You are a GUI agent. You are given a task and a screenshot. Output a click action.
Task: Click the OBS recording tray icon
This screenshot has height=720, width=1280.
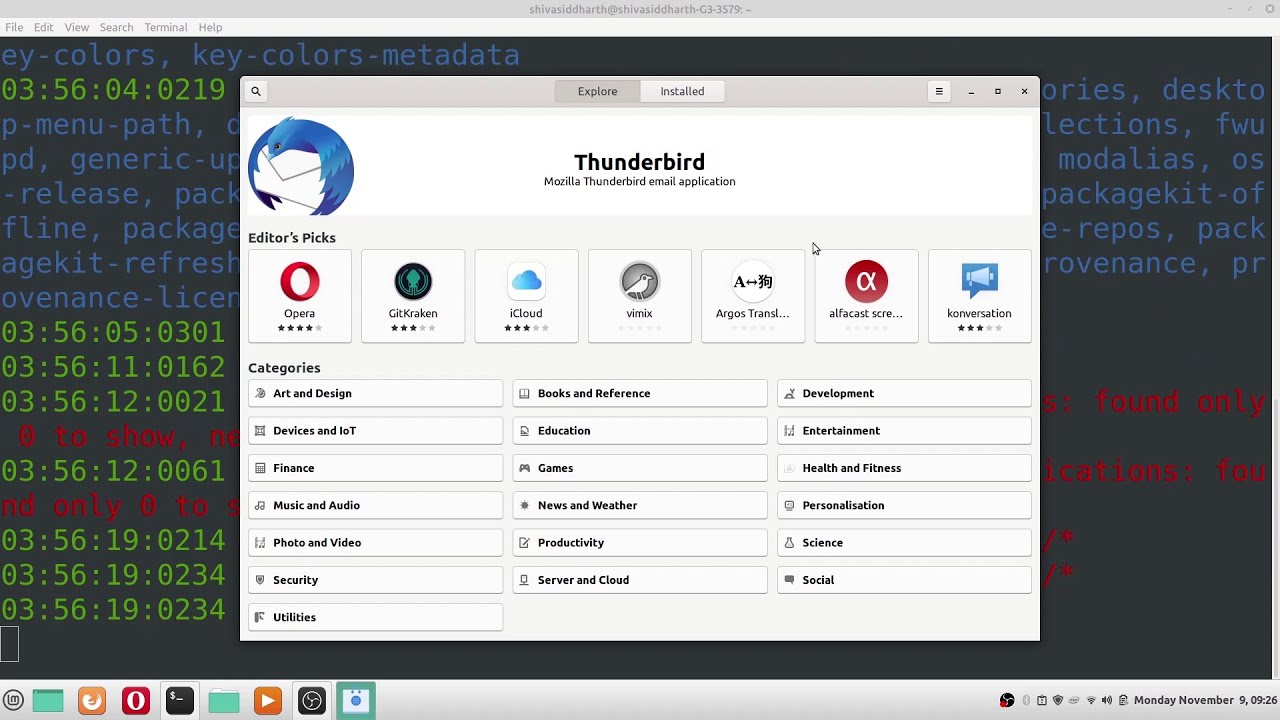[x=1007, y=700]
